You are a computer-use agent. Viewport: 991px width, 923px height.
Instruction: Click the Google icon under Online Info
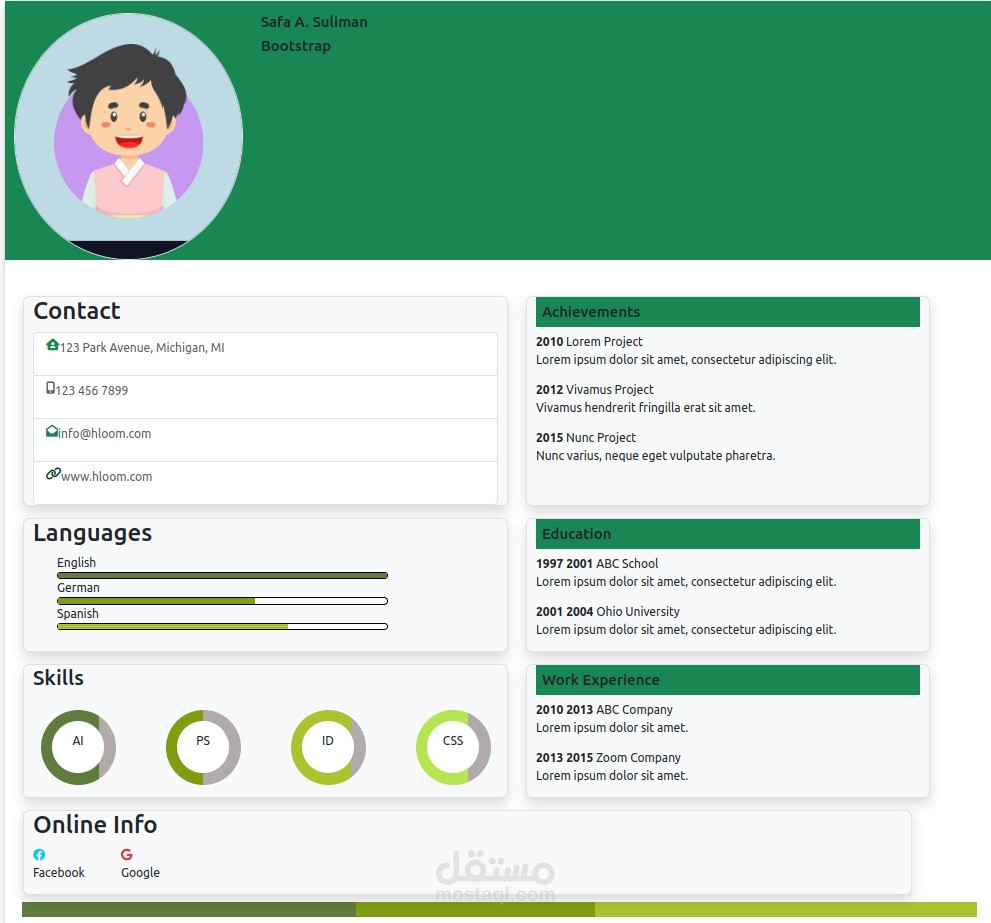click(x=127, y=855)
